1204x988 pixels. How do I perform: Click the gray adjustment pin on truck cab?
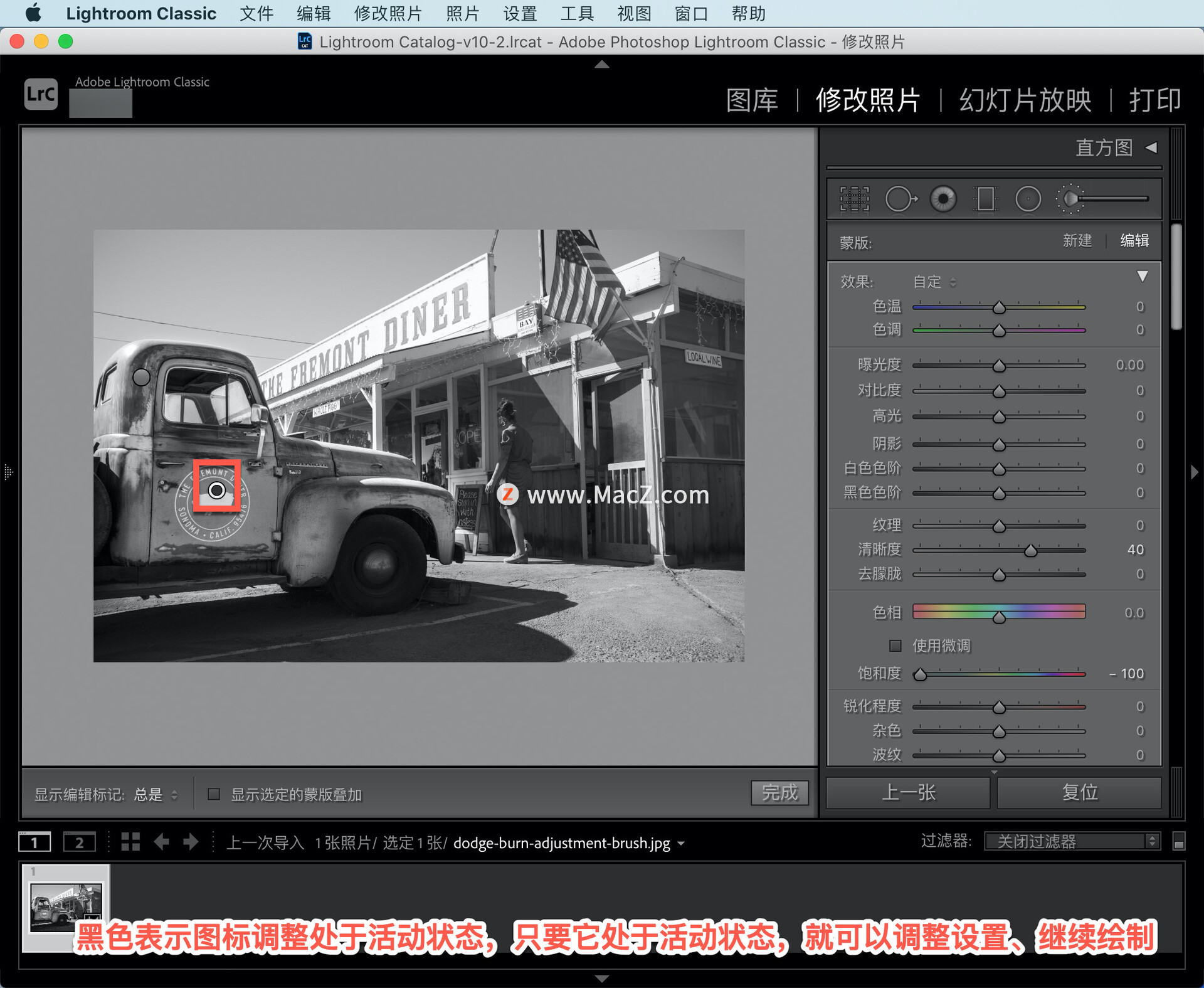pyautogui.click(x=142, y=377)
